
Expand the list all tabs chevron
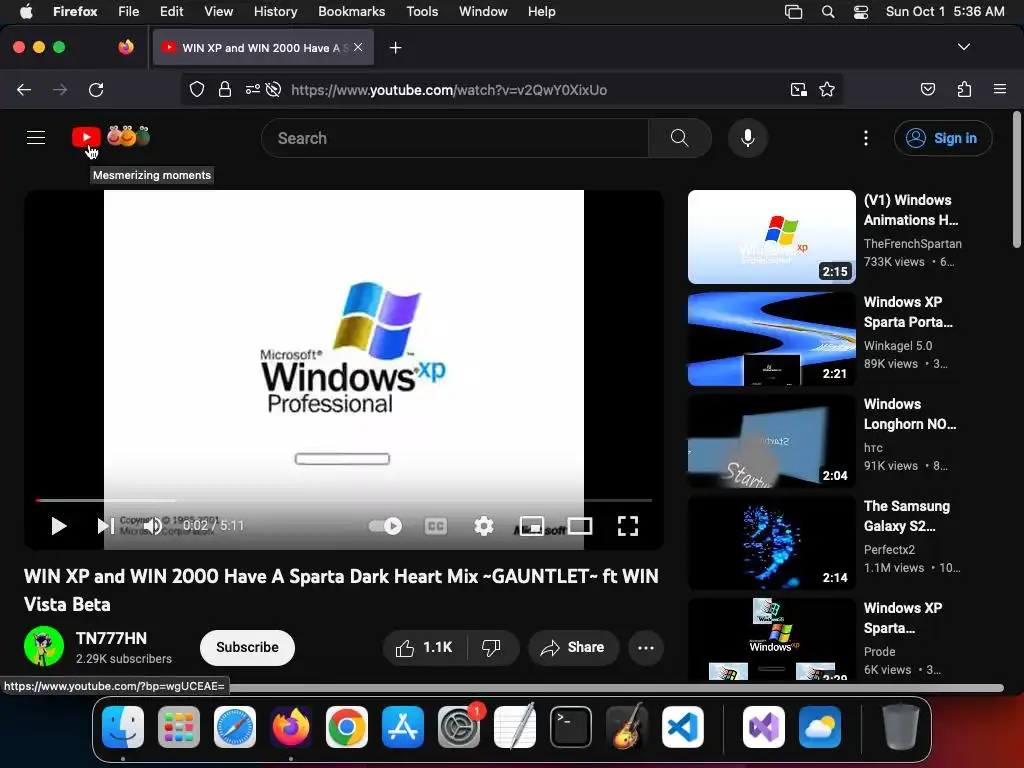point(963,47)
